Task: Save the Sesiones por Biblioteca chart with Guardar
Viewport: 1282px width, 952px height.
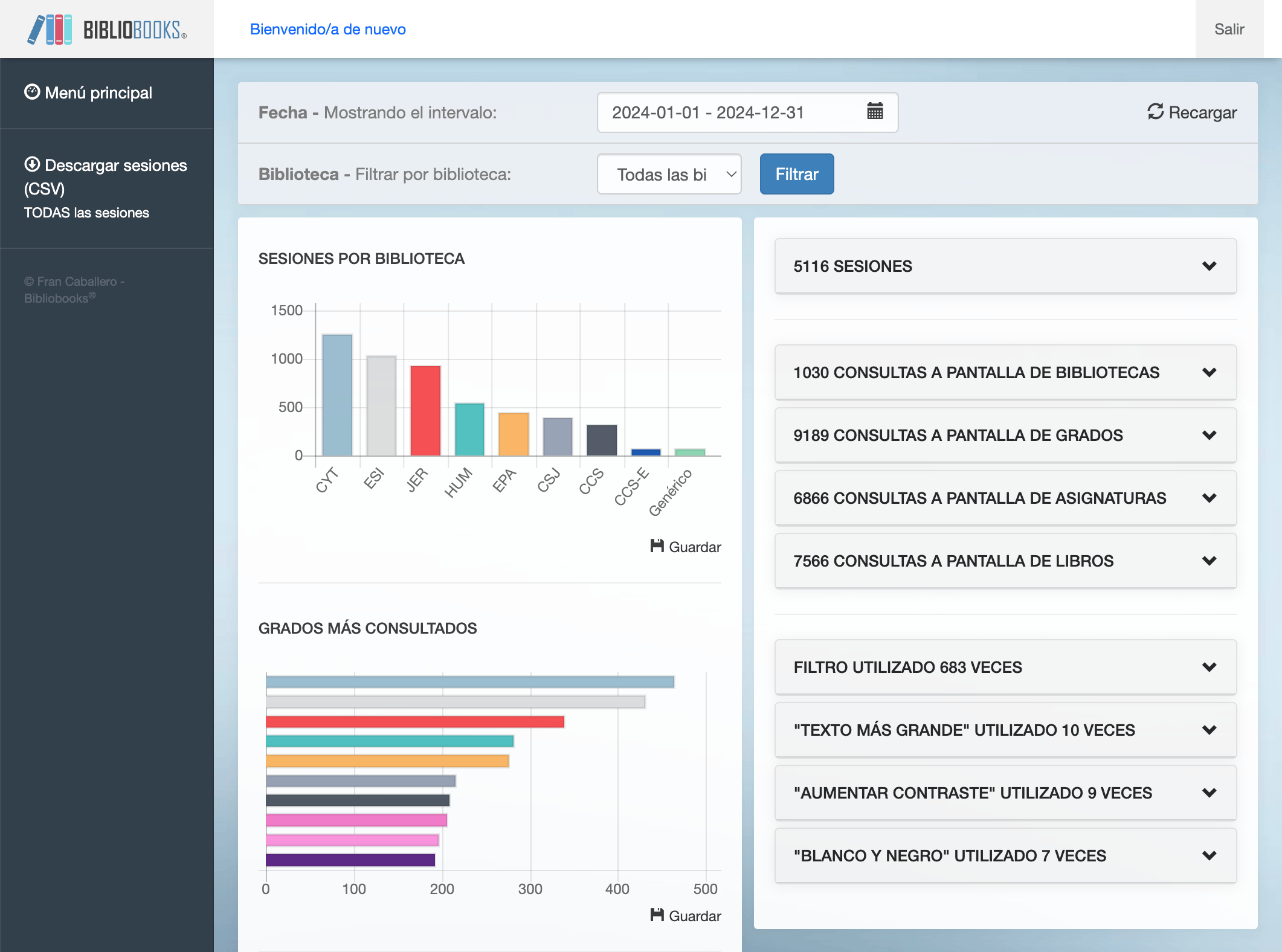Action: click(x=686, y=547)
